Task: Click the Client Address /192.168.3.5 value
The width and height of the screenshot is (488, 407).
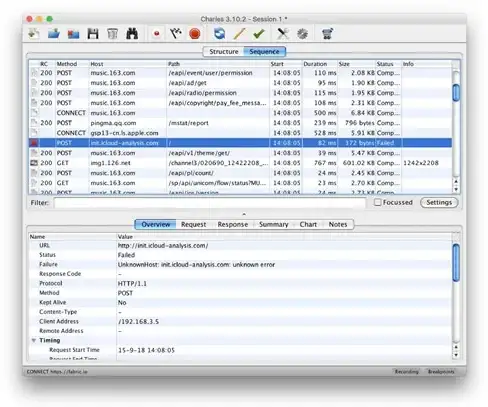Action: pyautogui.click(x=138, y=322)
